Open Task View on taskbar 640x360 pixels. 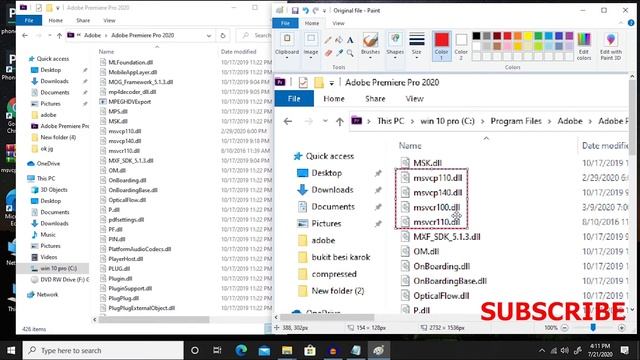(x=217, y=350)
